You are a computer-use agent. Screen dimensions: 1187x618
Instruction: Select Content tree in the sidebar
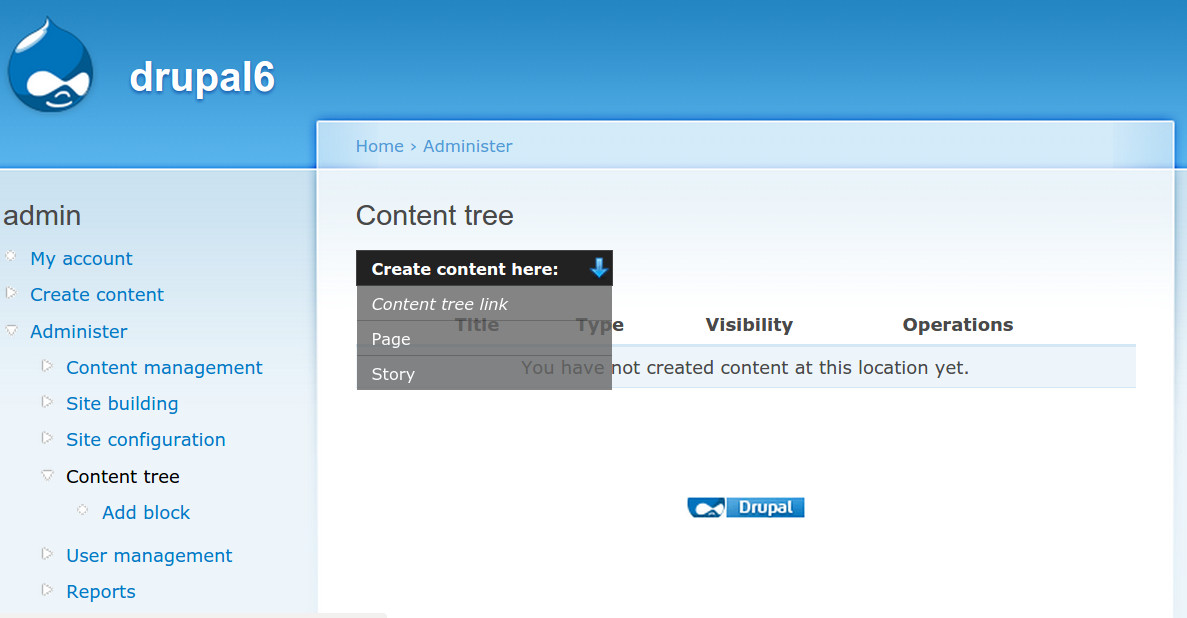pyautogui.click(x=123, y=476)
